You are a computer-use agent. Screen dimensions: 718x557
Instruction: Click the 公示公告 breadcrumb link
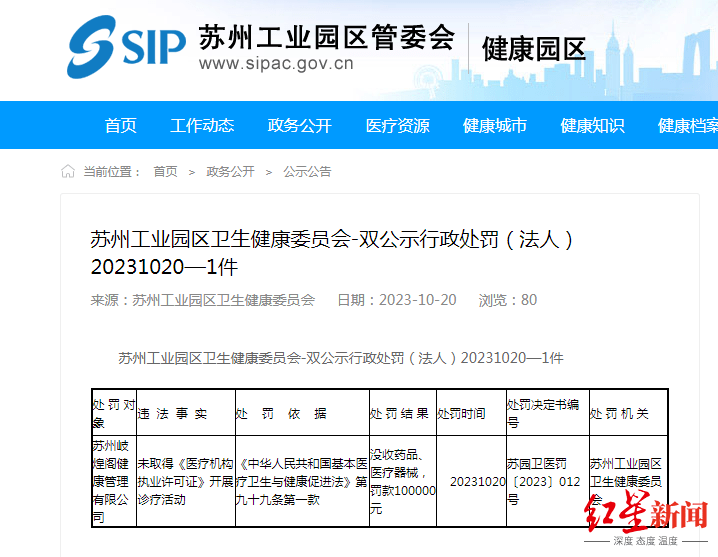coord(307,172)
